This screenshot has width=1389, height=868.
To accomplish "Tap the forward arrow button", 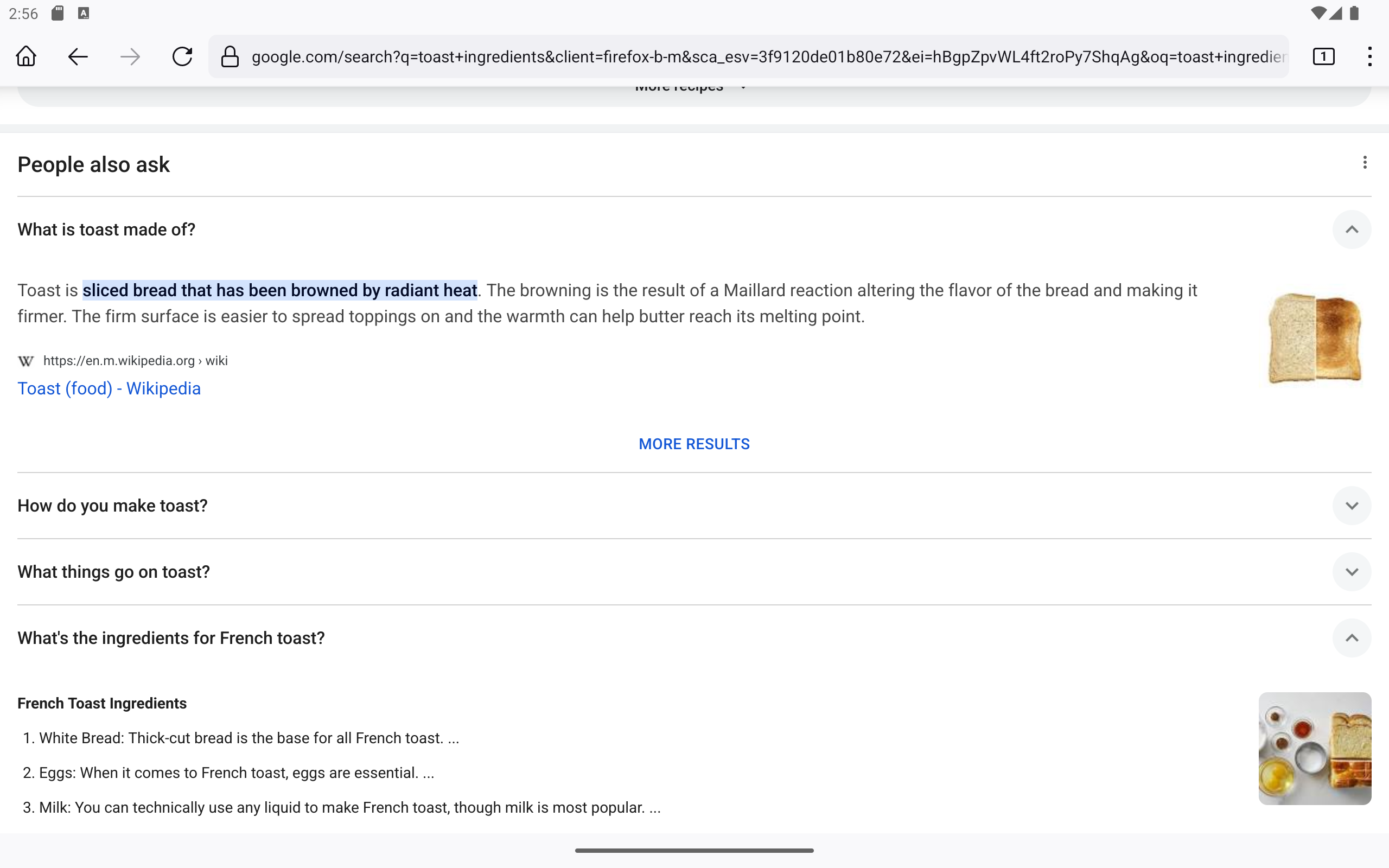I will tap(130, 56).
